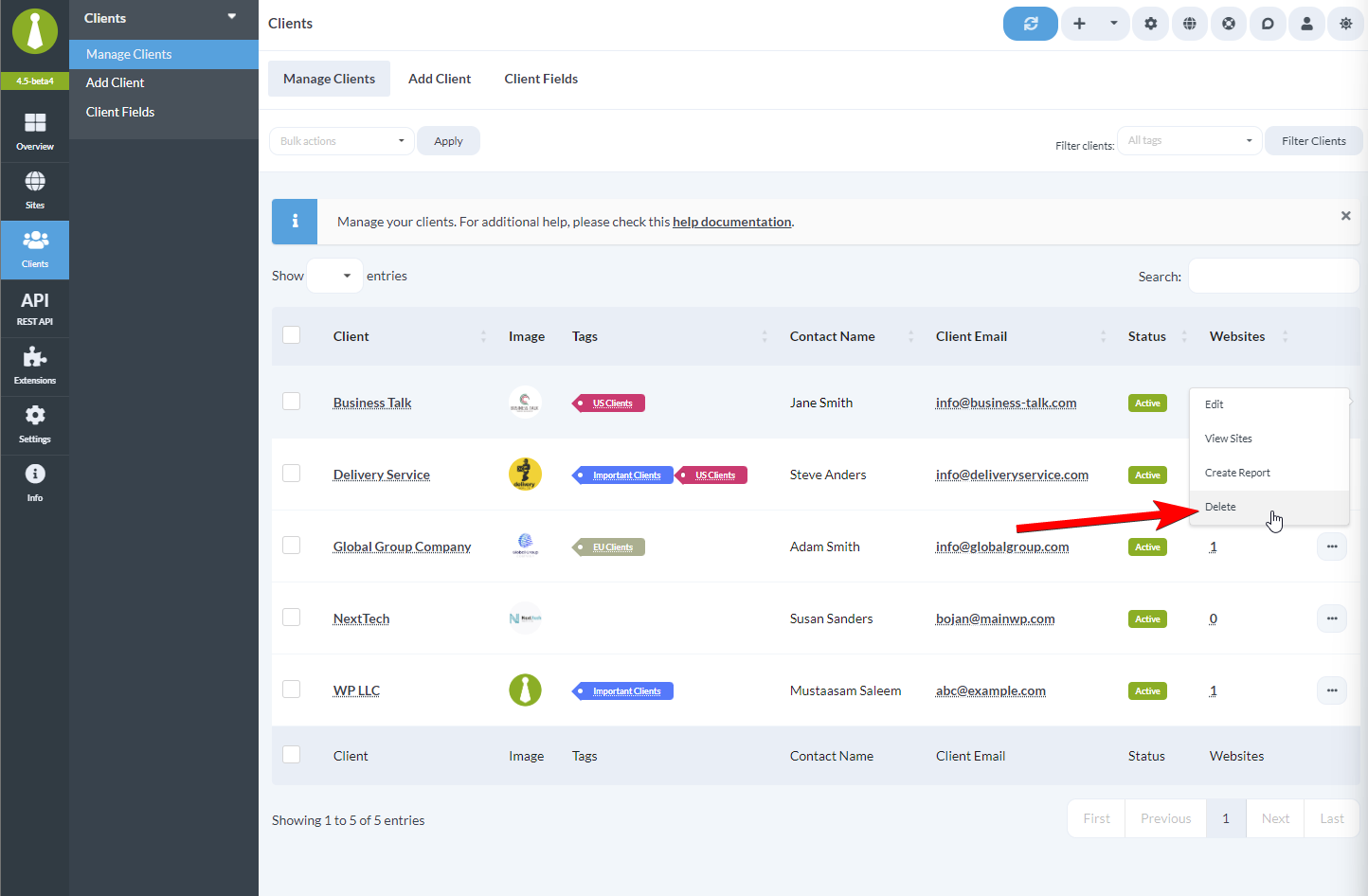Click the Overview icon in the left sidebar
Viewport: 1368px width, 896px height.
tap(34, 130)
